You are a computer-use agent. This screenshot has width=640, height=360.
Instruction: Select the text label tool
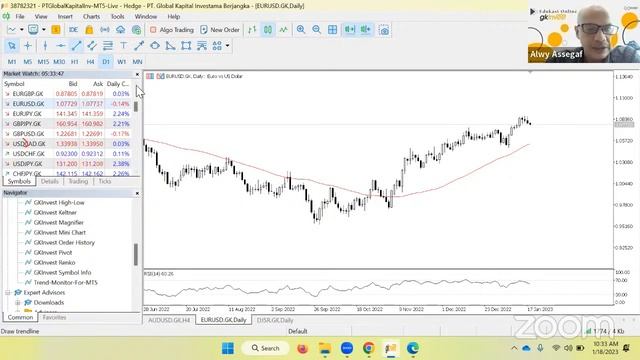[x=123, y=46]
